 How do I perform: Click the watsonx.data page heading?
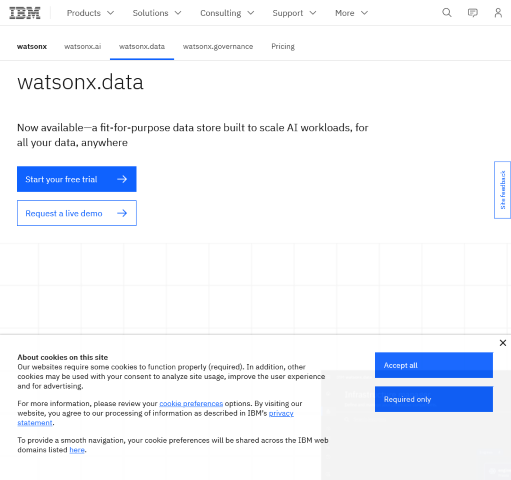tap(80, 82)
